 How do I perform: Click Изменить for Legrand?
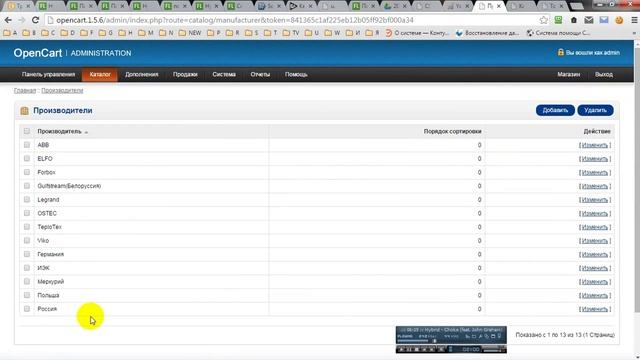coord(595,200)
